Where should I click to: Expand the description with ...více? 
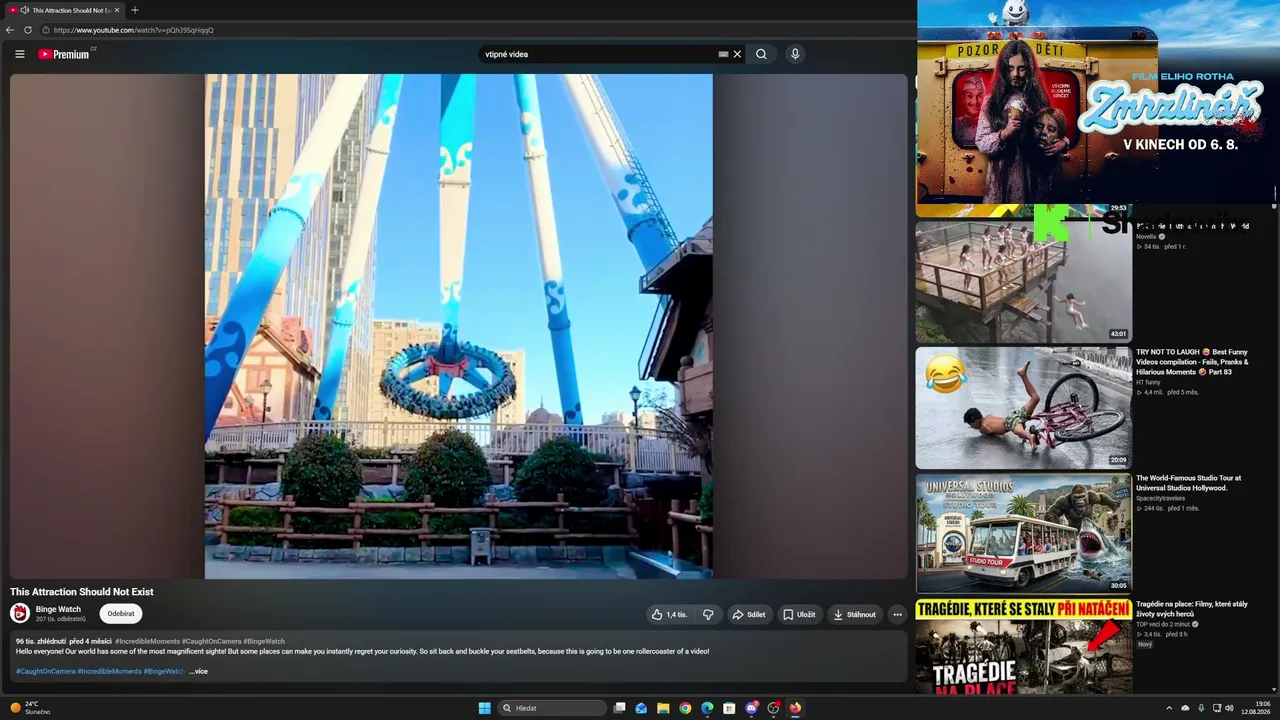coord(199,671)
